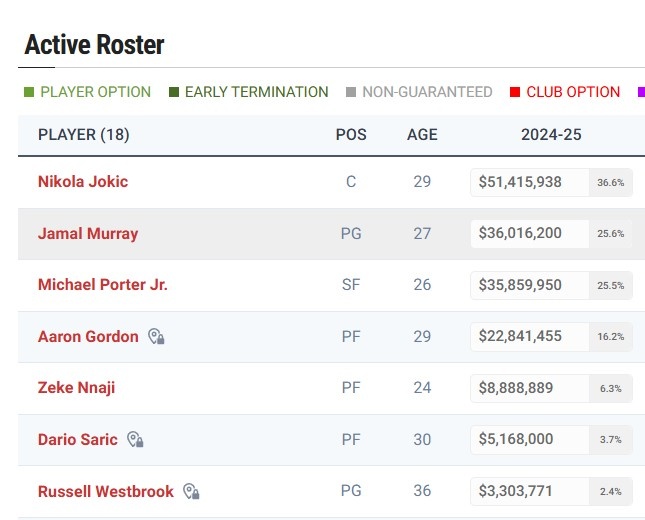Sort roster by the POS column header

point(351,135)
